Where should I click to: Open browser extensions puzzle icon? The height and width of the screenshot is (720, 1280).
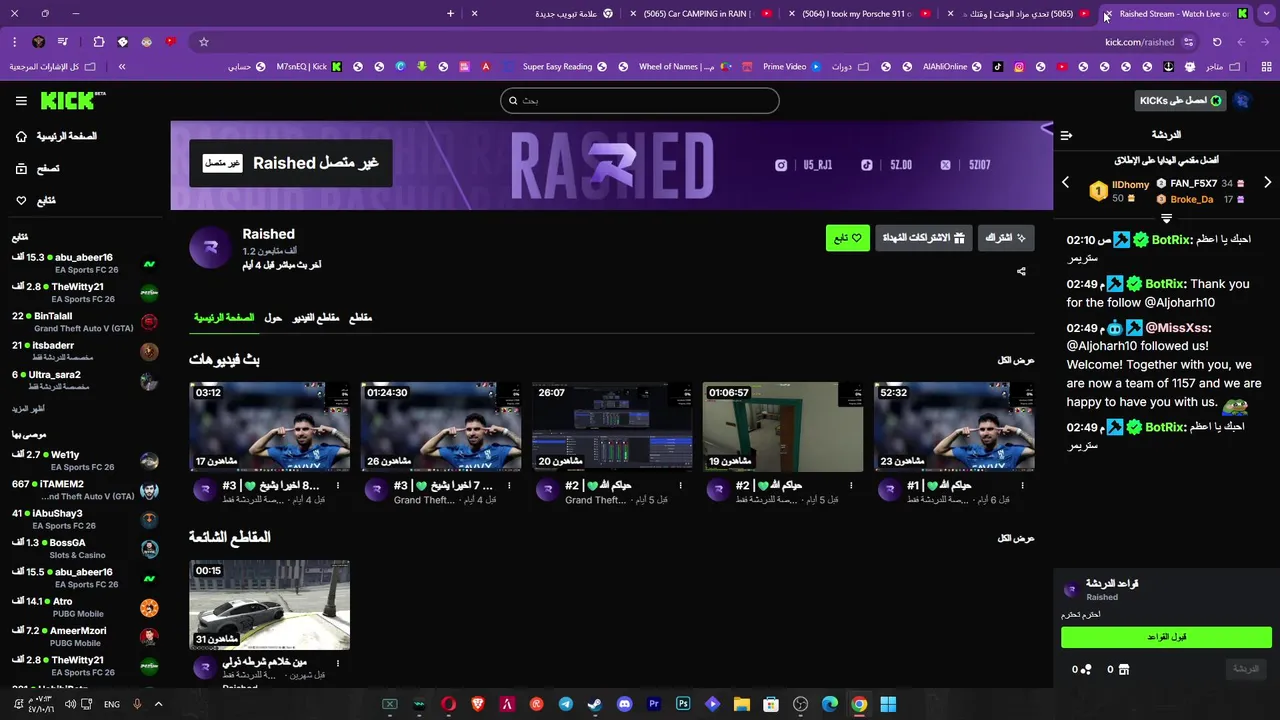point(98,42)
